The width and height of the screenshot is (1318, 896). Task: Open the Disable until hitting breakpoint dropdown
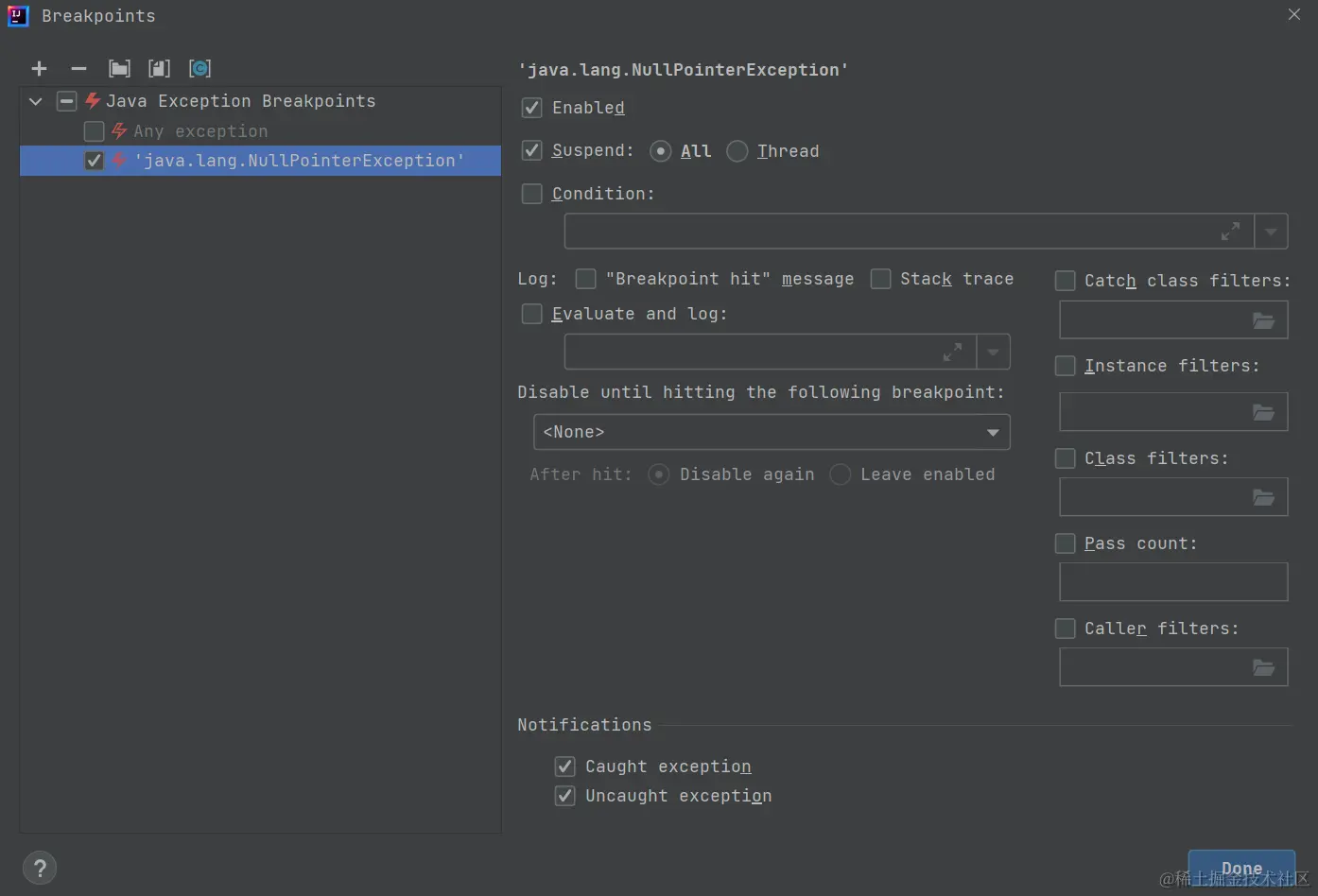[x=772, y=432]
